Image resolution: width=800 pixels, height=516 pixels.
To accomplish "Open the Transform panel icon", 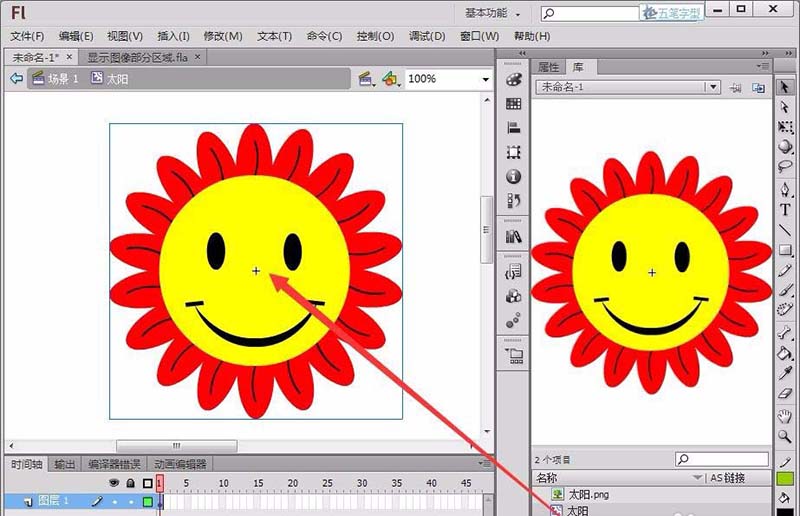I will coord(513,152).
